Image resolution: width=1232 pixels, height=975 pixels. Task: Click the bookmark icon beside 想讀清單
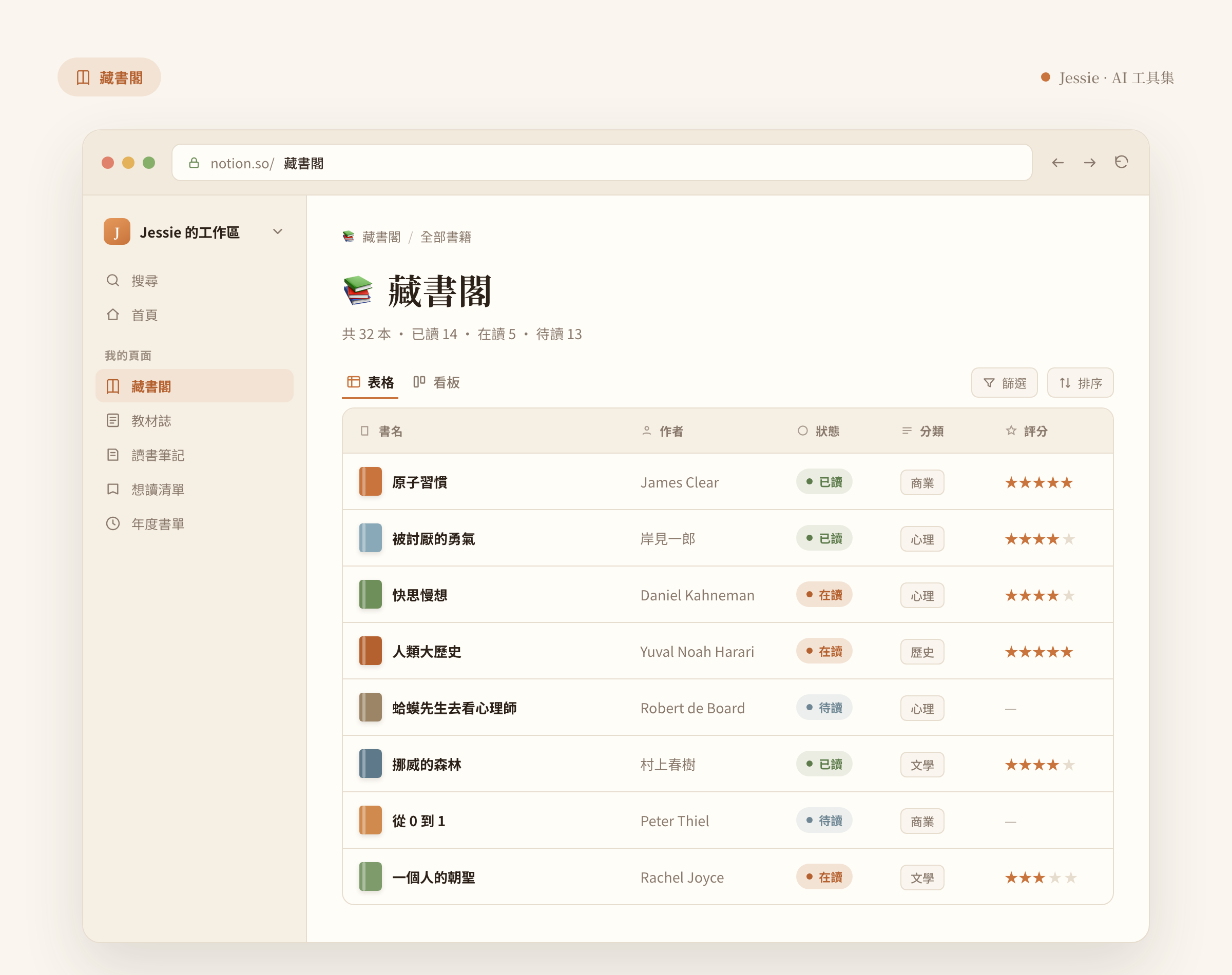coord(113,489)
